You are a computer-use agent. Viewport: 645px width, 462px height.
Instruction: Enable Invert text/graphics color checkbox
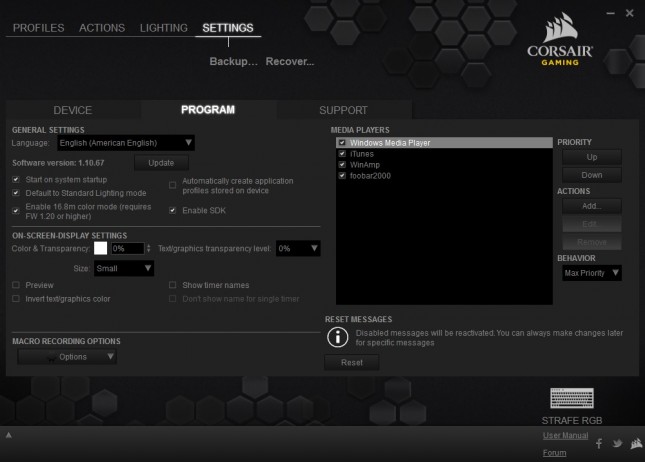click(16, 298)
